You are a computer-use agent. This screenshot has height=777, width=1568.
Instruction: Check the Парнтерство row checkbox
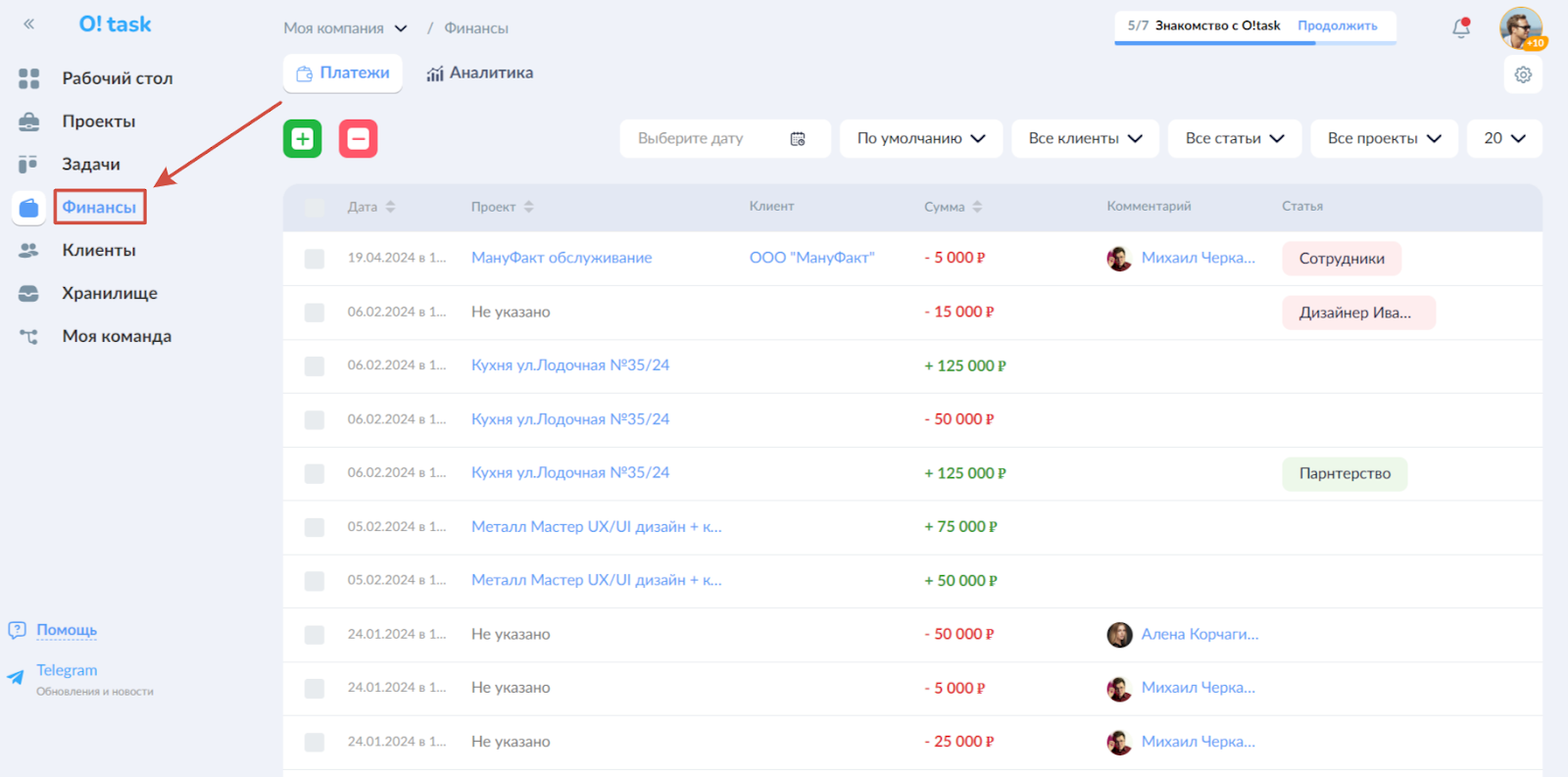(315, 474)
